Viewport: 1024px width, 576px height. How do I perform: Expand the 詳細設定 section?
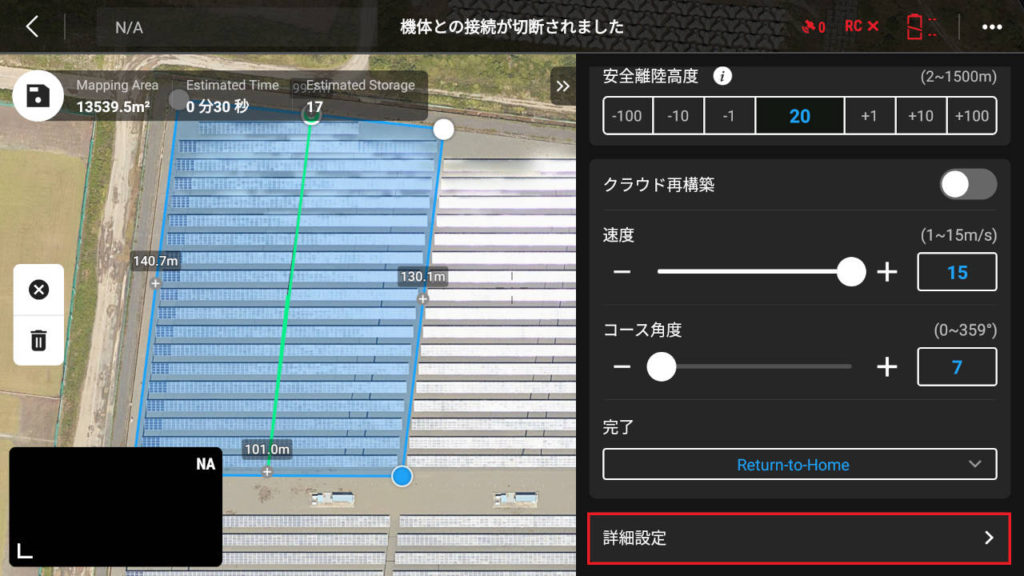coord(799,537)
